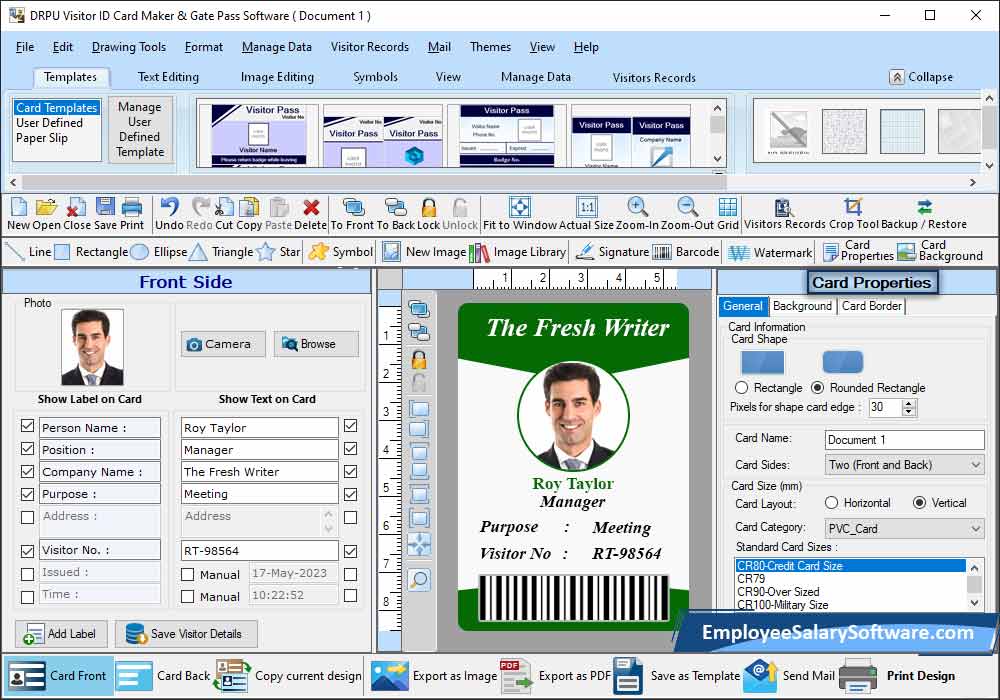
Task: Select Horizontal card layout
Action: click(831, 502)
